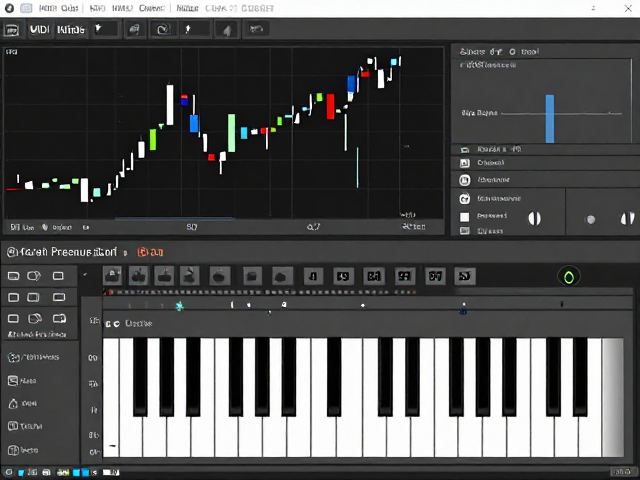Click the middle-row left square in the left grid
The image size is (640, 480).
(x=13, y=298)
